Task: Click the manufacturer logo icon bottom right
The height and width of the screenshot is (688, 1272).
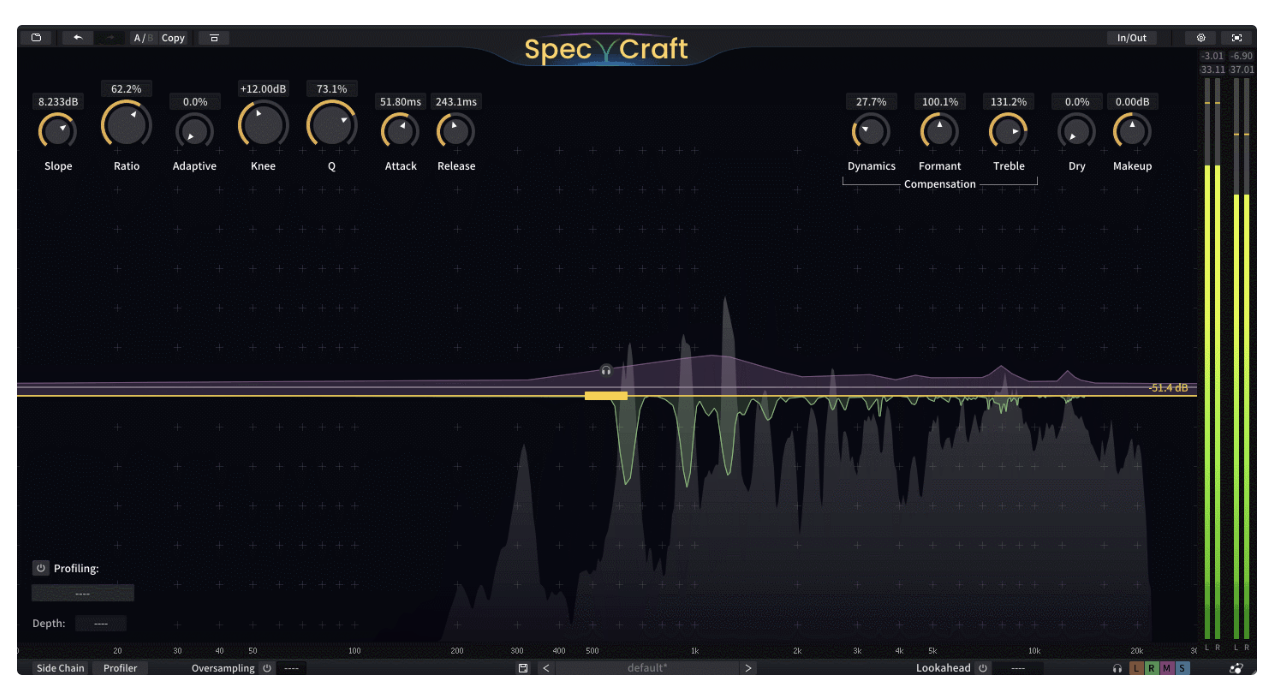Action: click(1236, 668)
